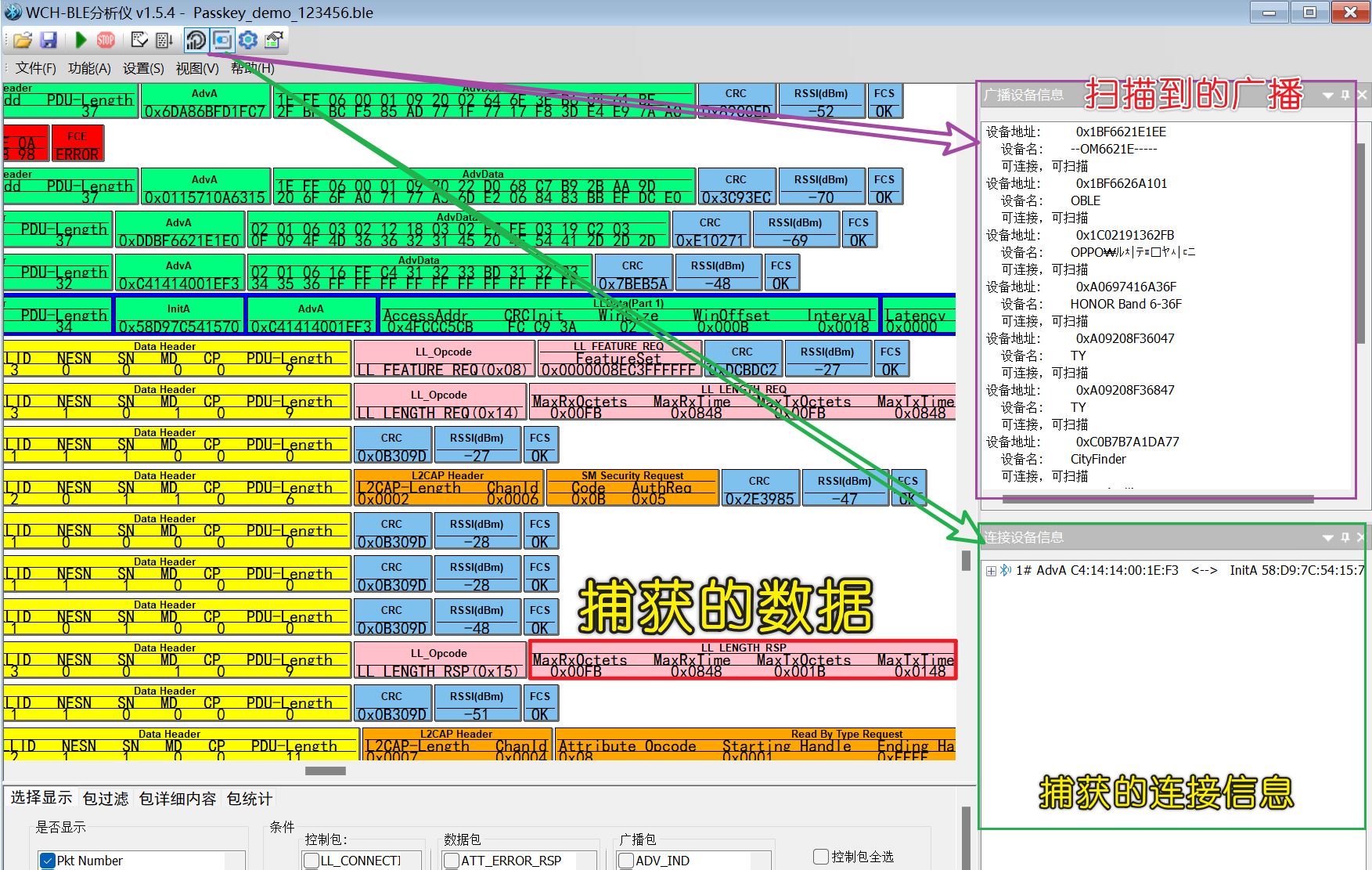This screenshot has height=870, width=1372.
Task: Click the clear packets toolbar icon
Action: point(139,40)
